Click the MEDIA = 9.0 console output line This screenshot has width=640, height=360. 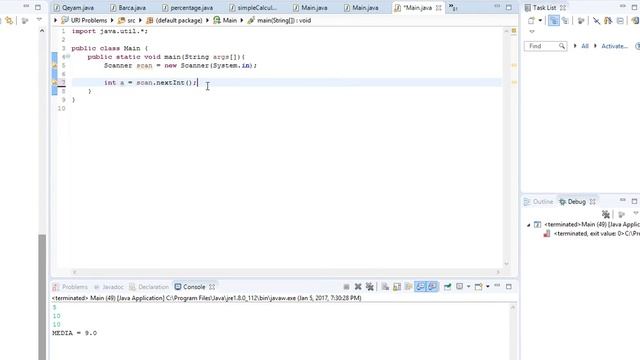tap(74, 333)
